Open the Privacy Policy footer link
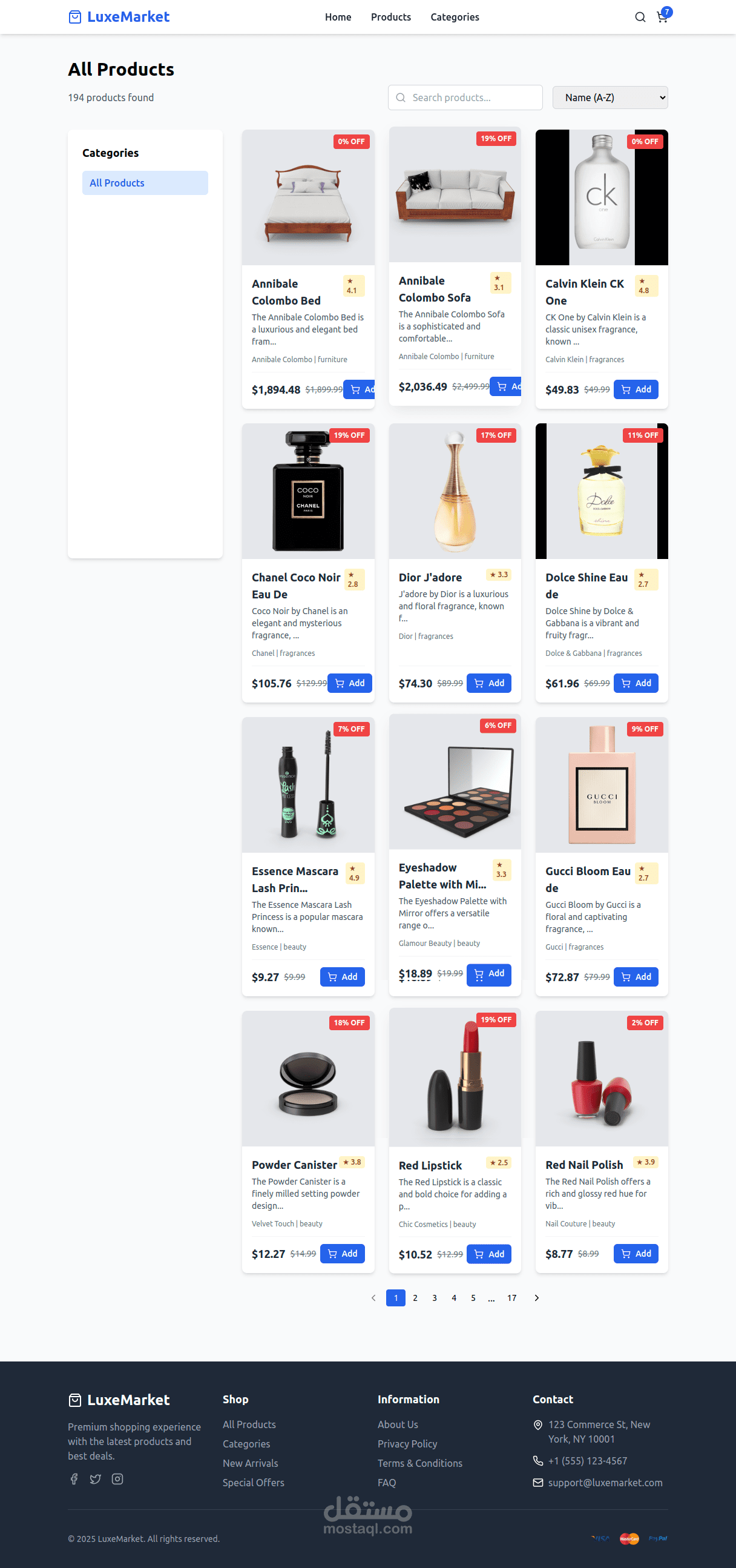Screen dimensions: 736x1568 407,1443
